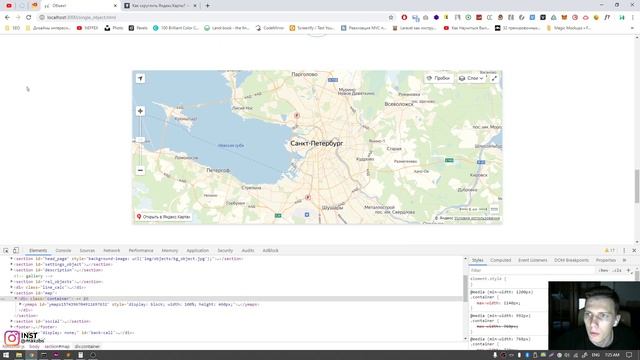The height and width of the screenshot is (360, 640).
Task: Open the Security tab in DevTools
Action: click(x=225, y=250)
